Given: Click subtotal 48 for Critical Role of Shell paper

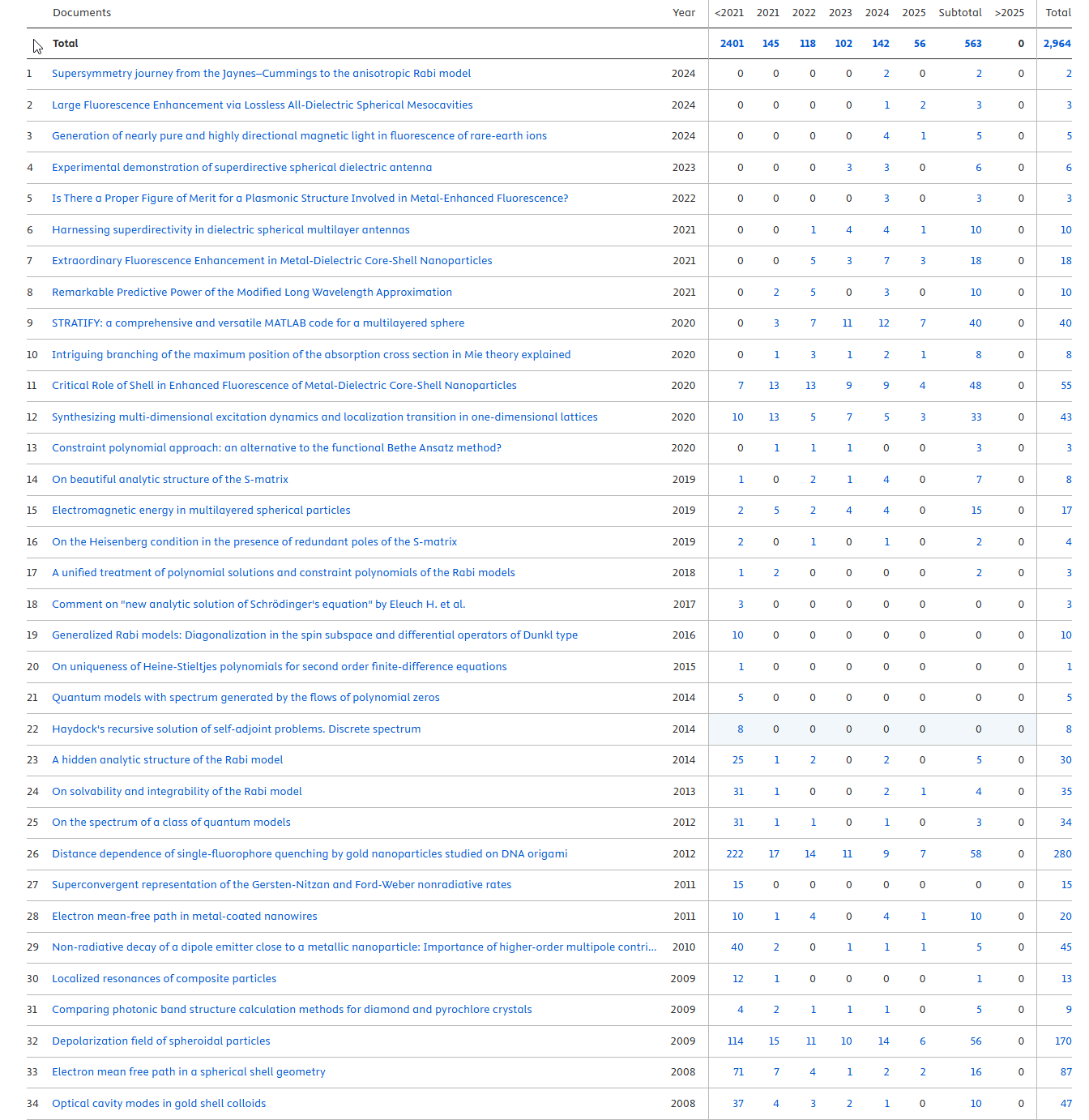Looking at the screenshot, I should (976, 386).
